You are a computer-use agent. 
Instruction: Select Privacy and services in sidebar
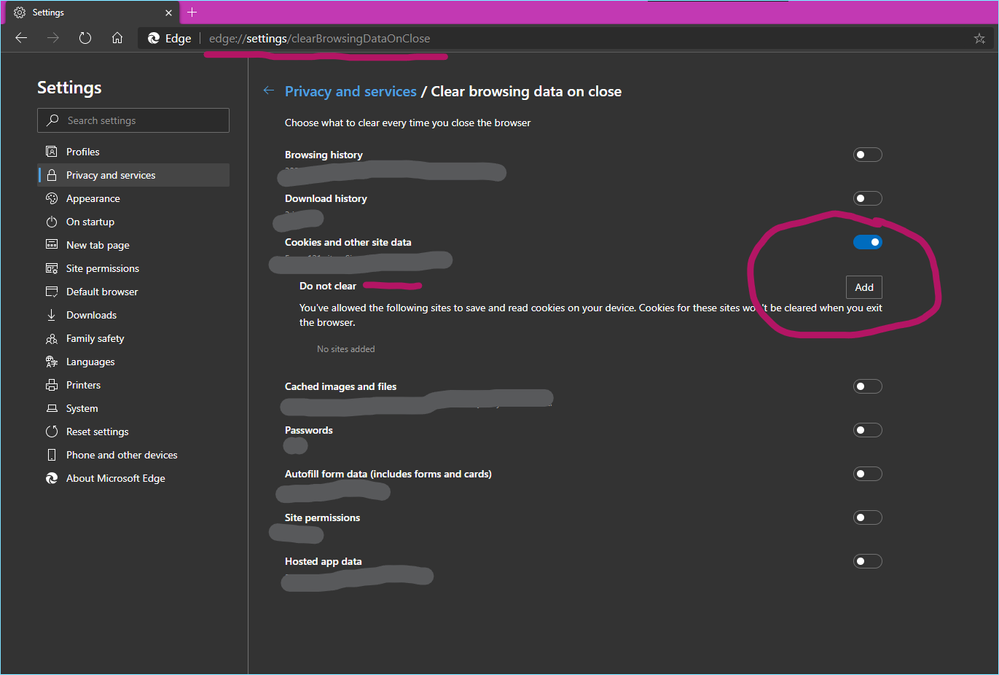pos(134,175)
